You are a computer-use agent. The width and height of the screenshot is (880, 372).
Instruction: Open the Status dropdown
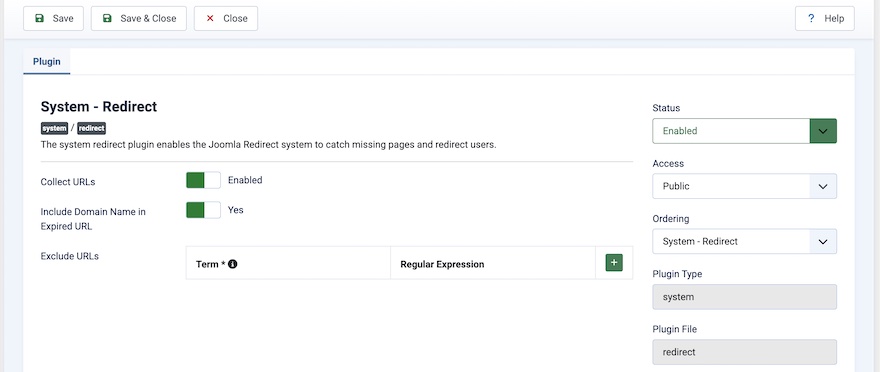pos(744,131)
